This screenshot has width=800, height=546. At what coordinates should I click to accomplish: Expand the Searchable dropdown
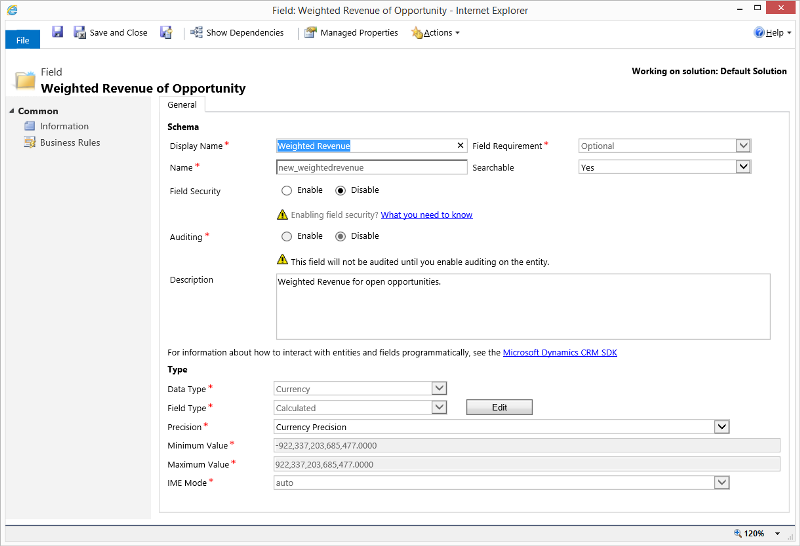742,168
